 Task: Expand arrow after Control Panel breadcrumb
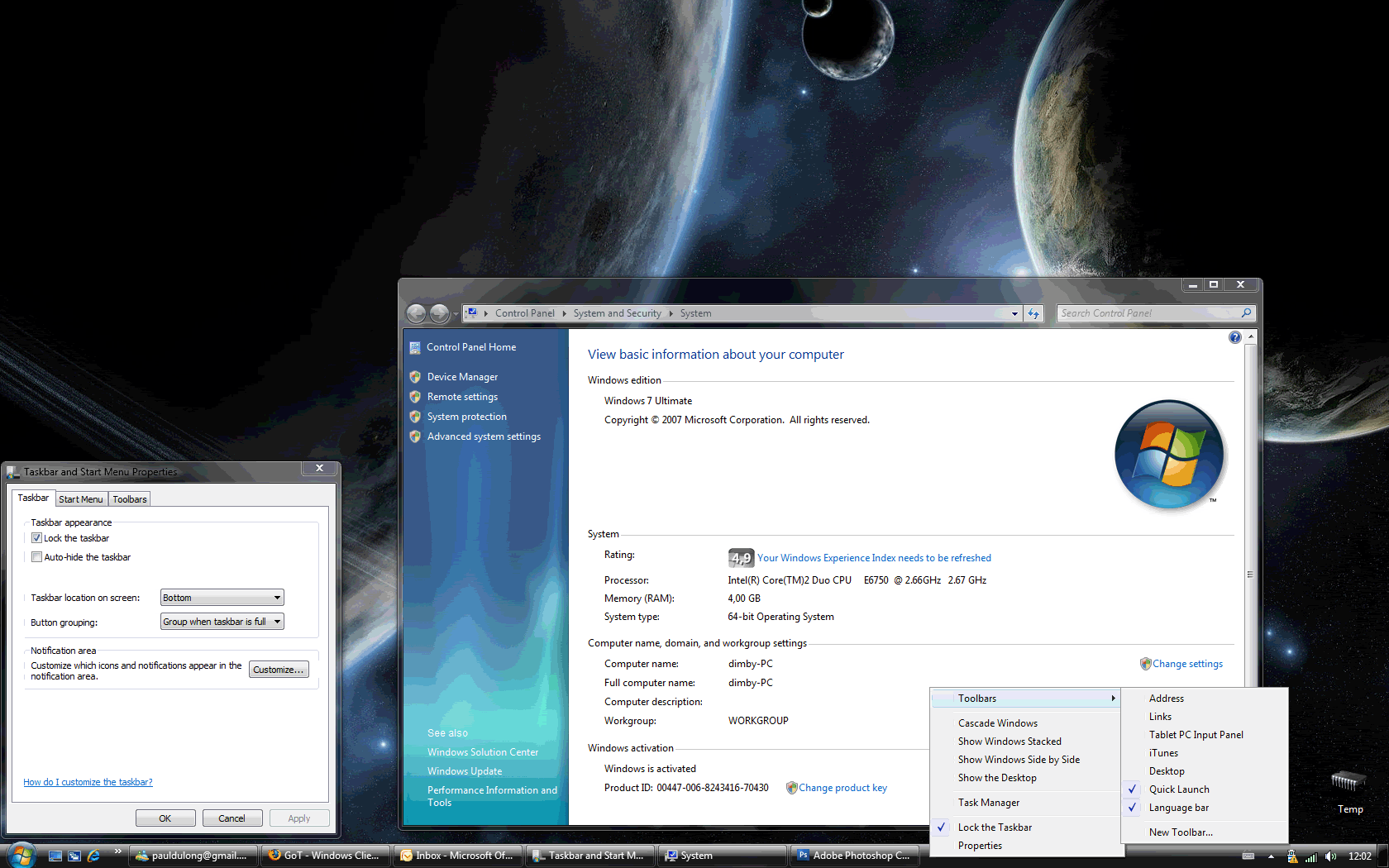click(564, 313)
